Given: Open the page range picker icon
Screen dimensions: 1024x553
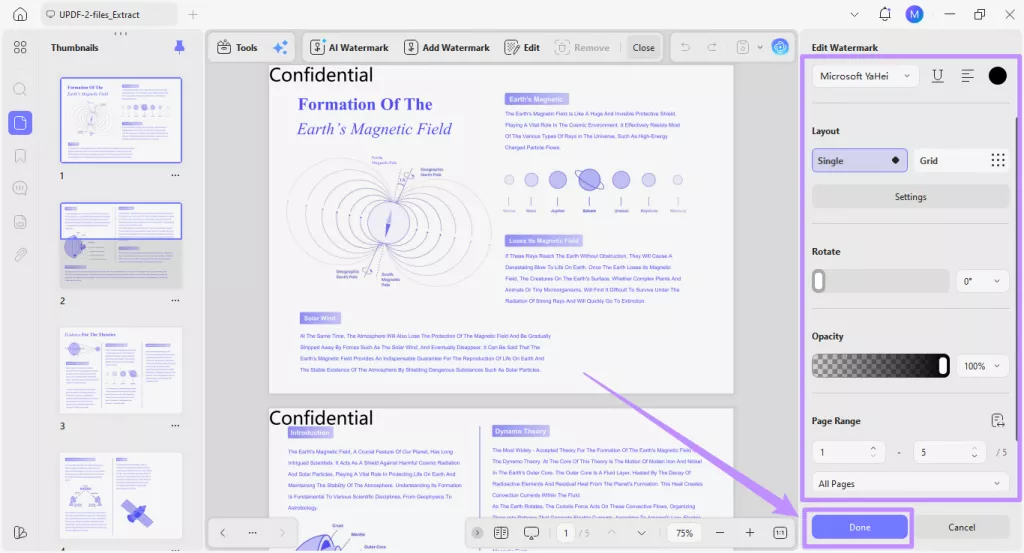Looking at the screenshot, I should [997, 420].
